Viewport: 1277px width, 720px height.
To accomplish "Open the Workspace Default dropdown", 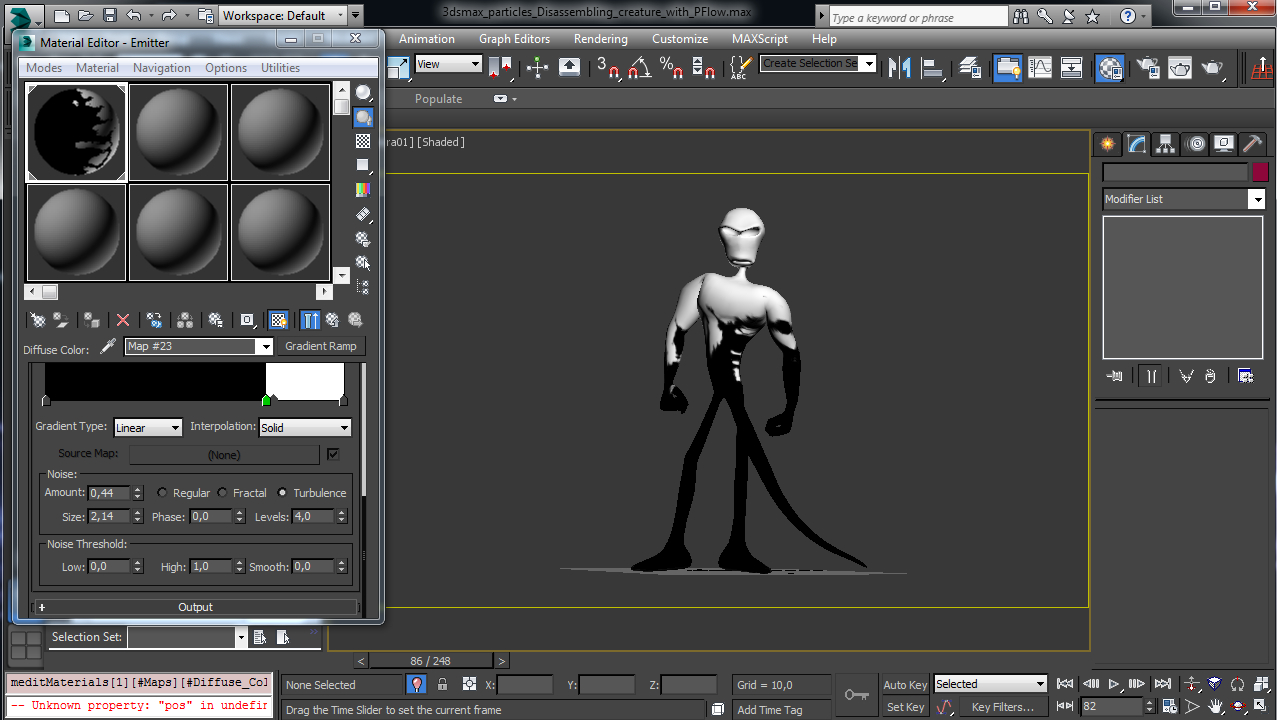I will click(283, 15).
